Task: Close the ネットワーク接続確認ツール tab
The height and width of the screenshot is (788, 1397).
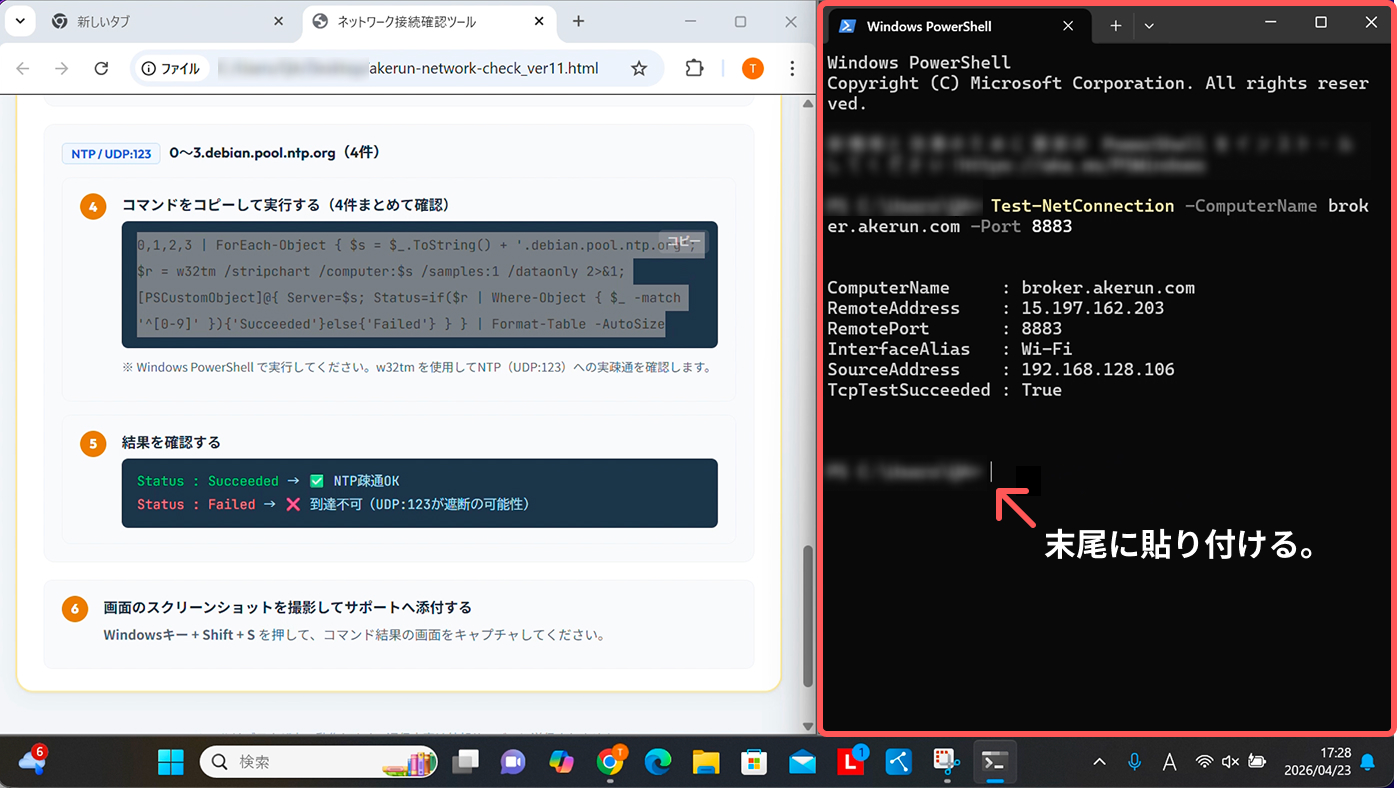Action: [x=539, y=21]
